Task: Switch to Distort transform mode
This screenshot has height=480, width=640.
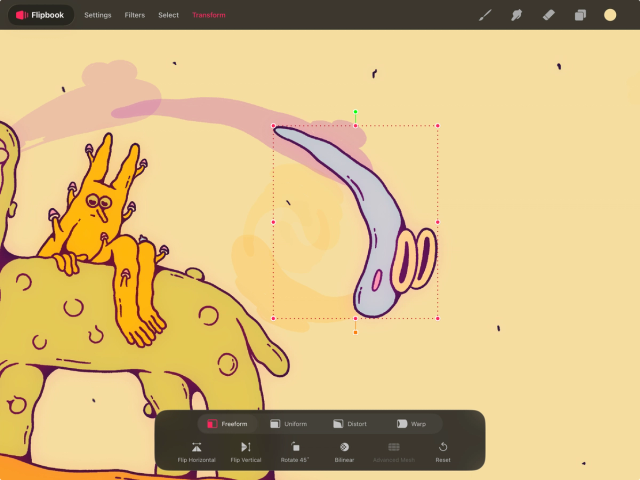Action: click(x=350, y=424)
